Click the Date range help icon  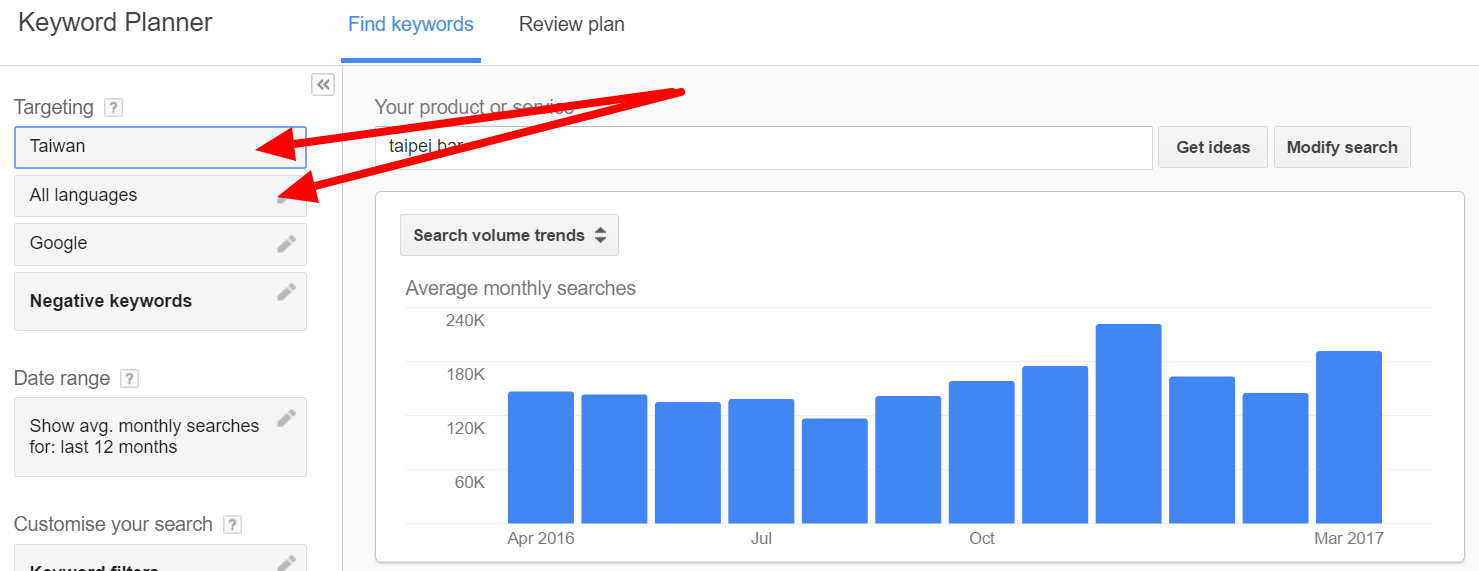point(129,379)
